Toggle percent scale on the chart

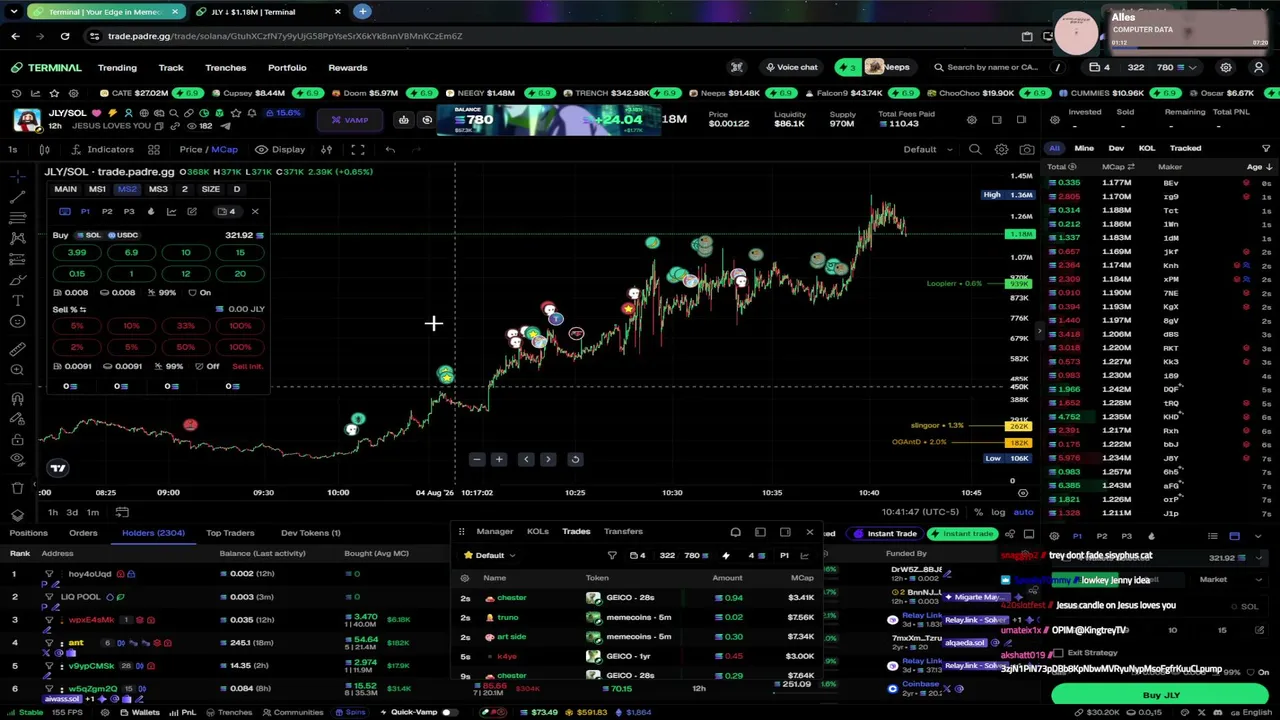point(978,512)
